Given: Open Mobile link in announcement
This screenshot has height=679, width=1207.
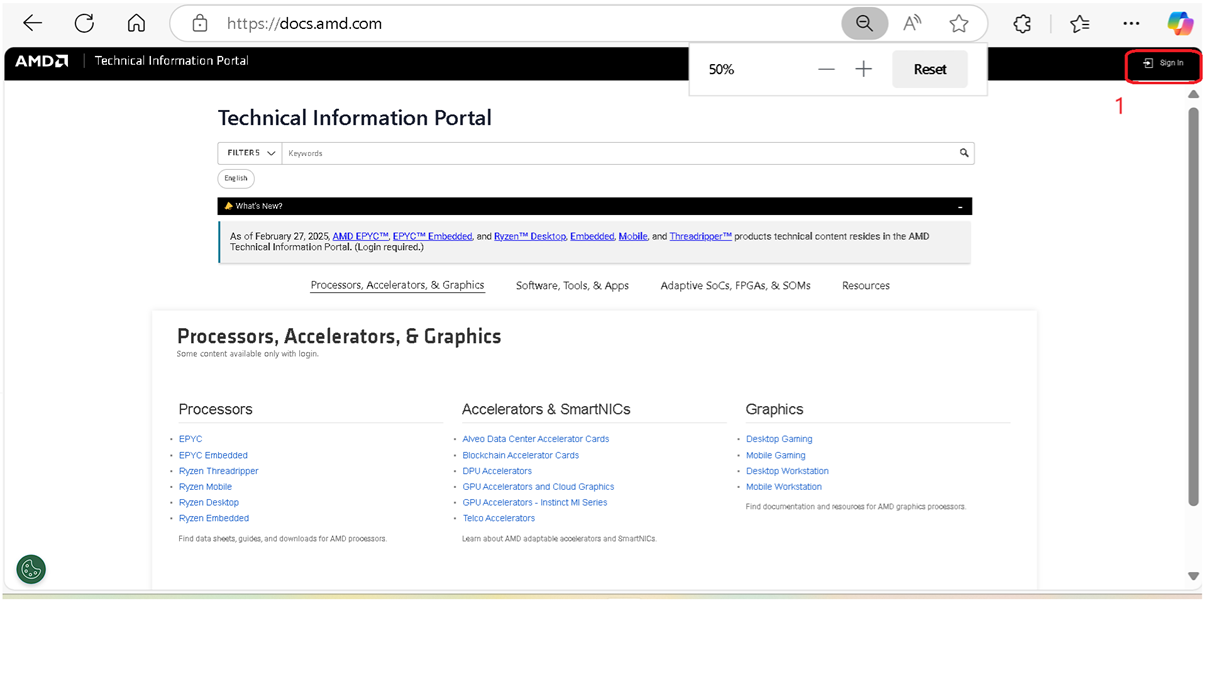Looking at the screenshot, I should 633,236.
